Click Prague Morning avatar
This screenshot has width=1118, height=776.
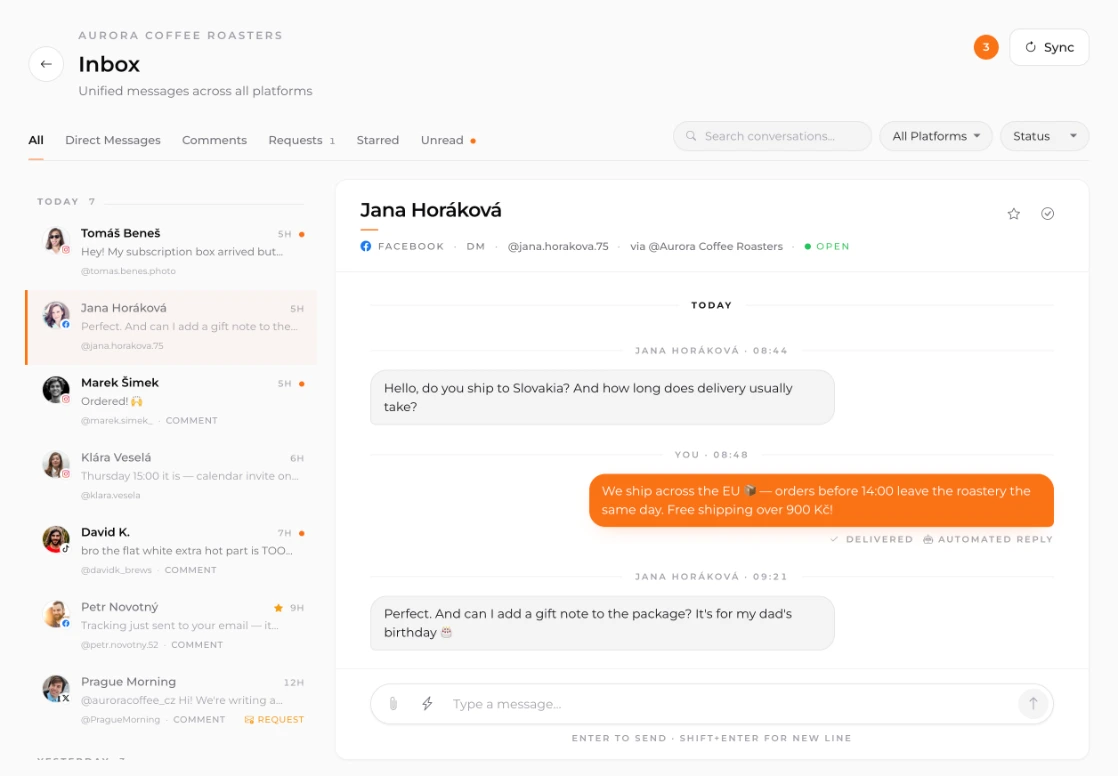[x=56, y=688]
